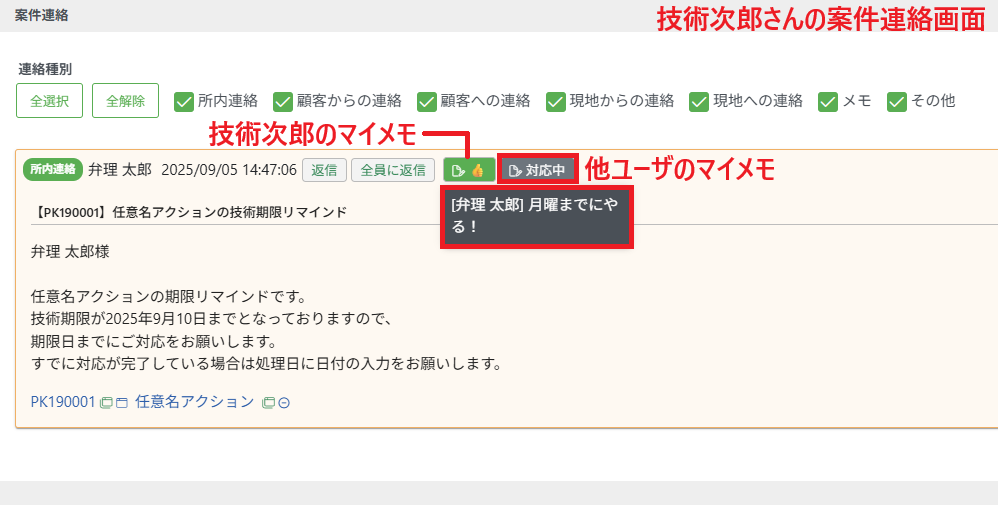
Task: Click the gray 対応中 memo badge
Action: [x=538, y=170]
